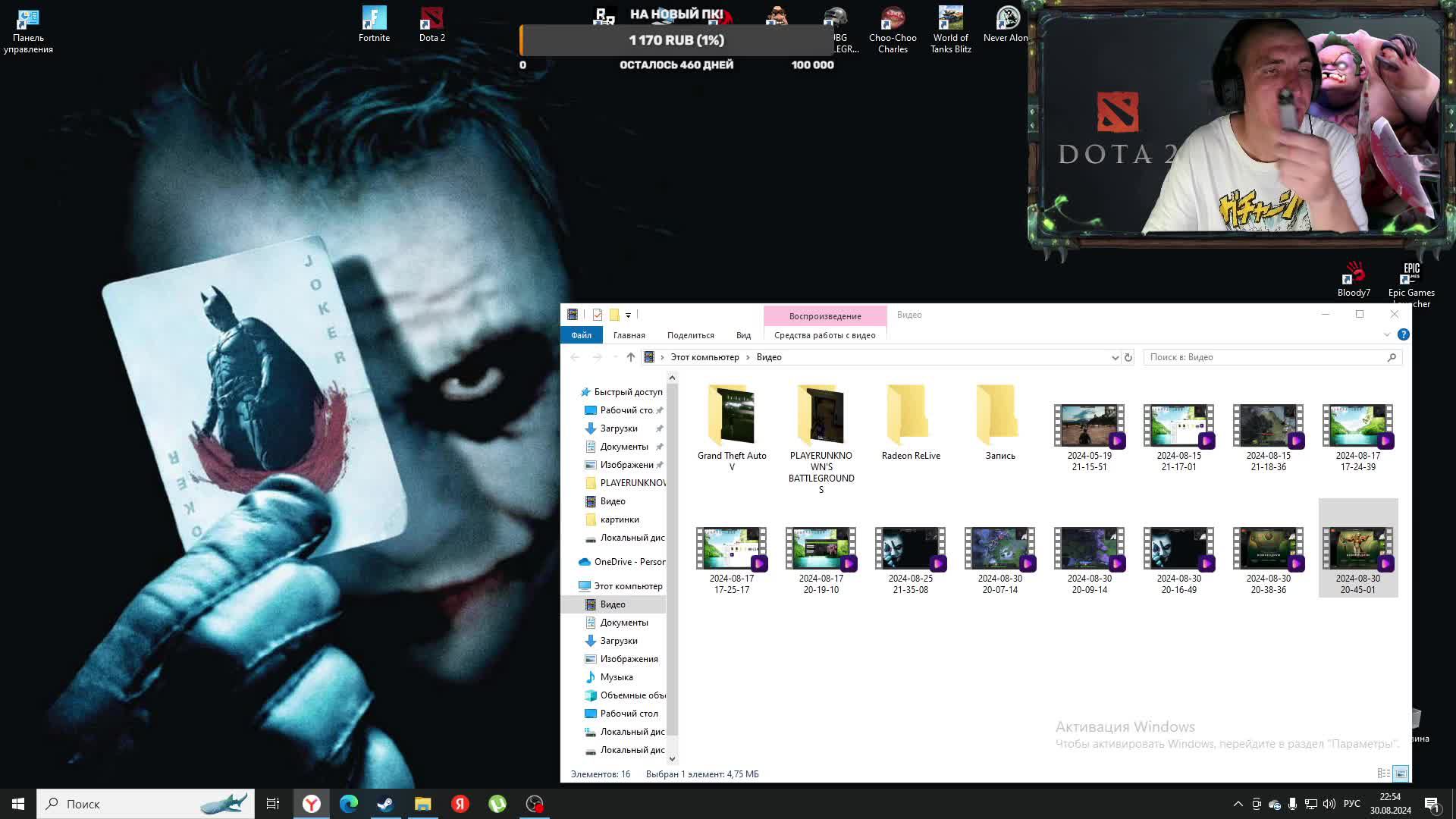Open Task View on the taskbar

click(273, 804)
